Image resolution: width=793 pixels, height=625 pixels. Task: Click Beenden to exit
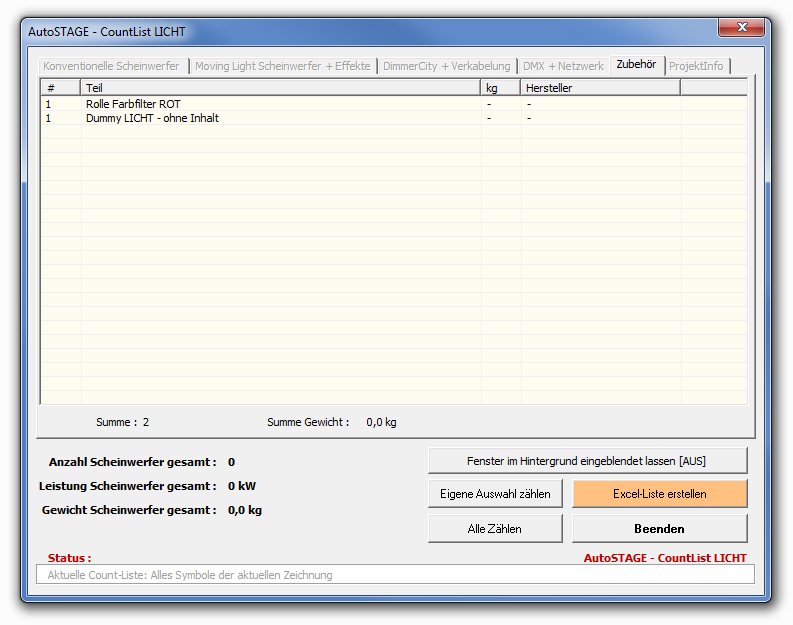659,528
